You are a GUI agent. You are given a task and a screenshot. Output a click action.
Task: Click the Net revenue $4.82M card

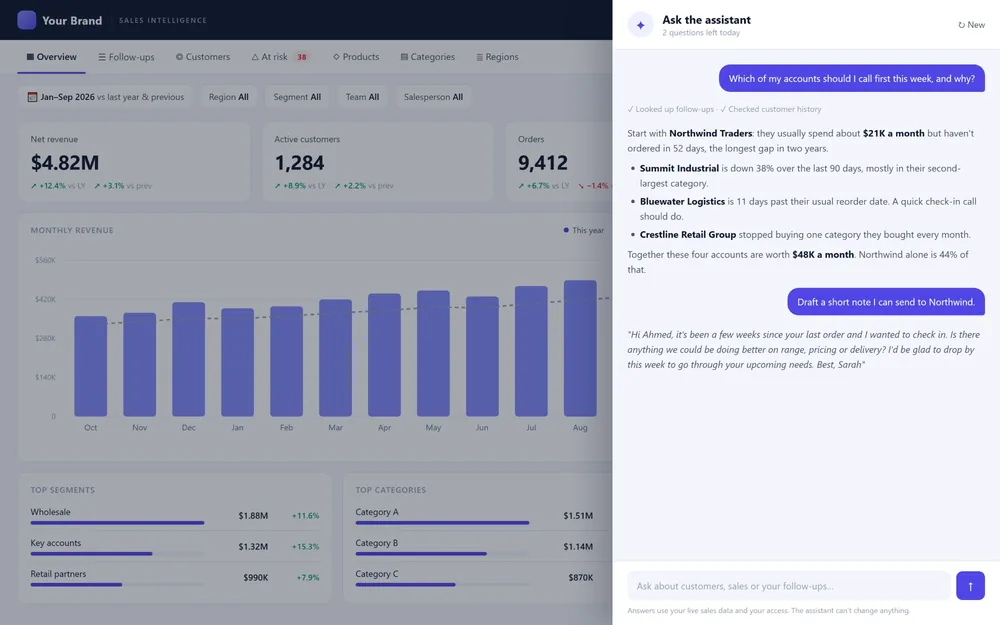[x=134, y=162]
